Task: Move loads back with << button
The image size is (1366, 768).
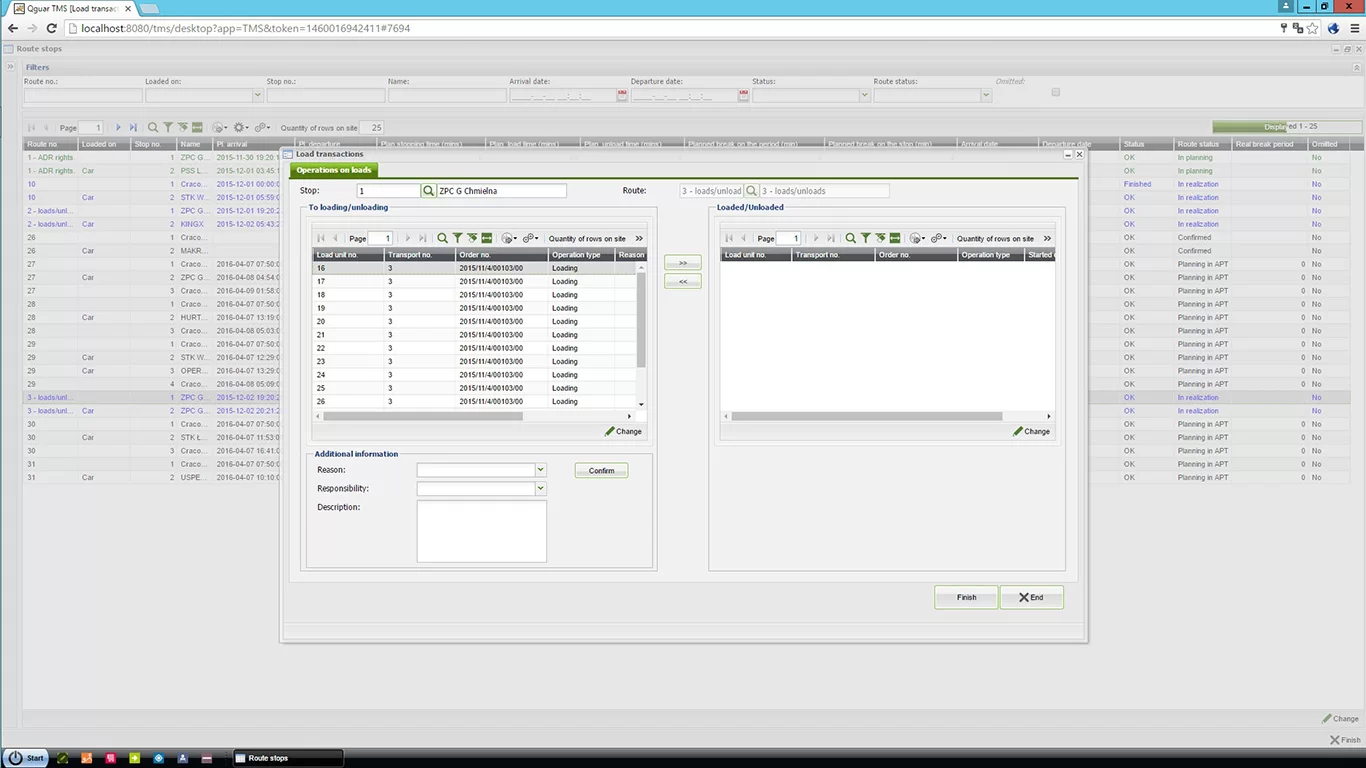Action: (x=683, y=282)
